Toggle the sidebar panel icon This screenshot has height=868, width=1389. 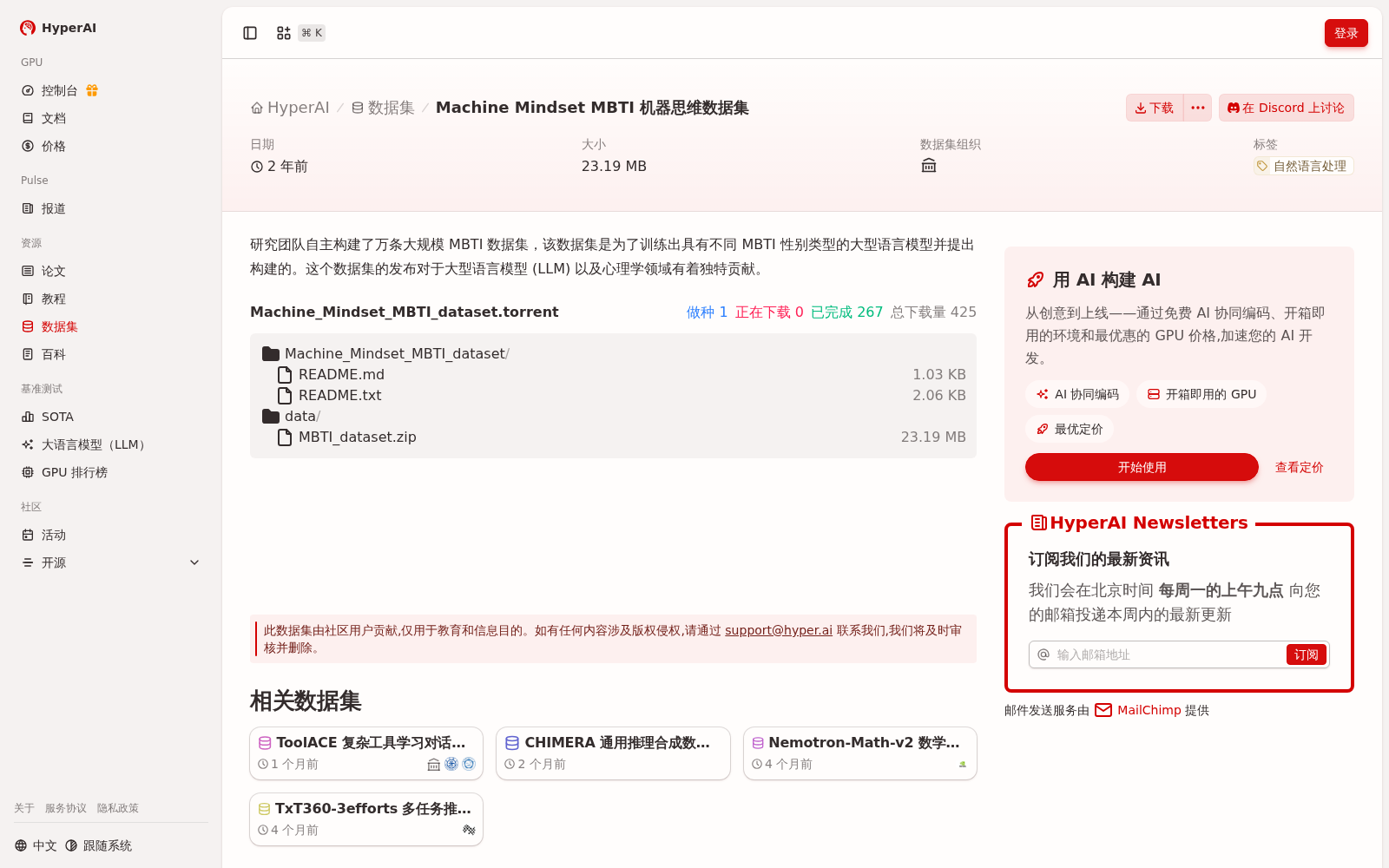250,33
